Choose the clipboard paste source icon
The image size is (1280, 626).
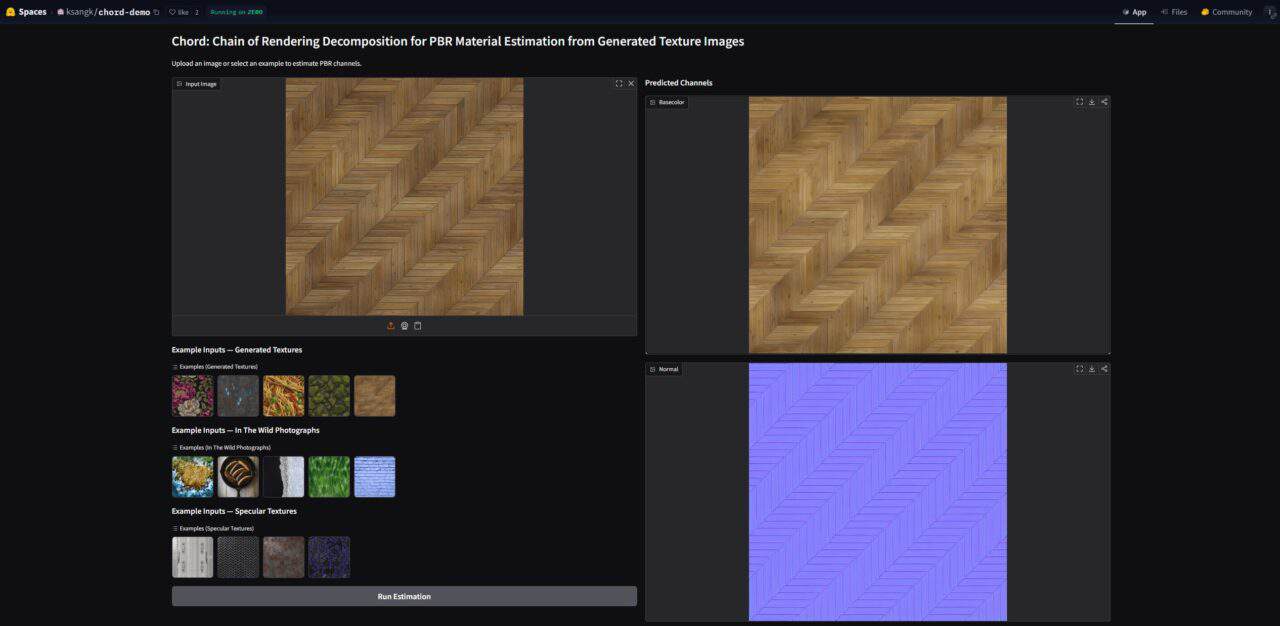point(418,326)
